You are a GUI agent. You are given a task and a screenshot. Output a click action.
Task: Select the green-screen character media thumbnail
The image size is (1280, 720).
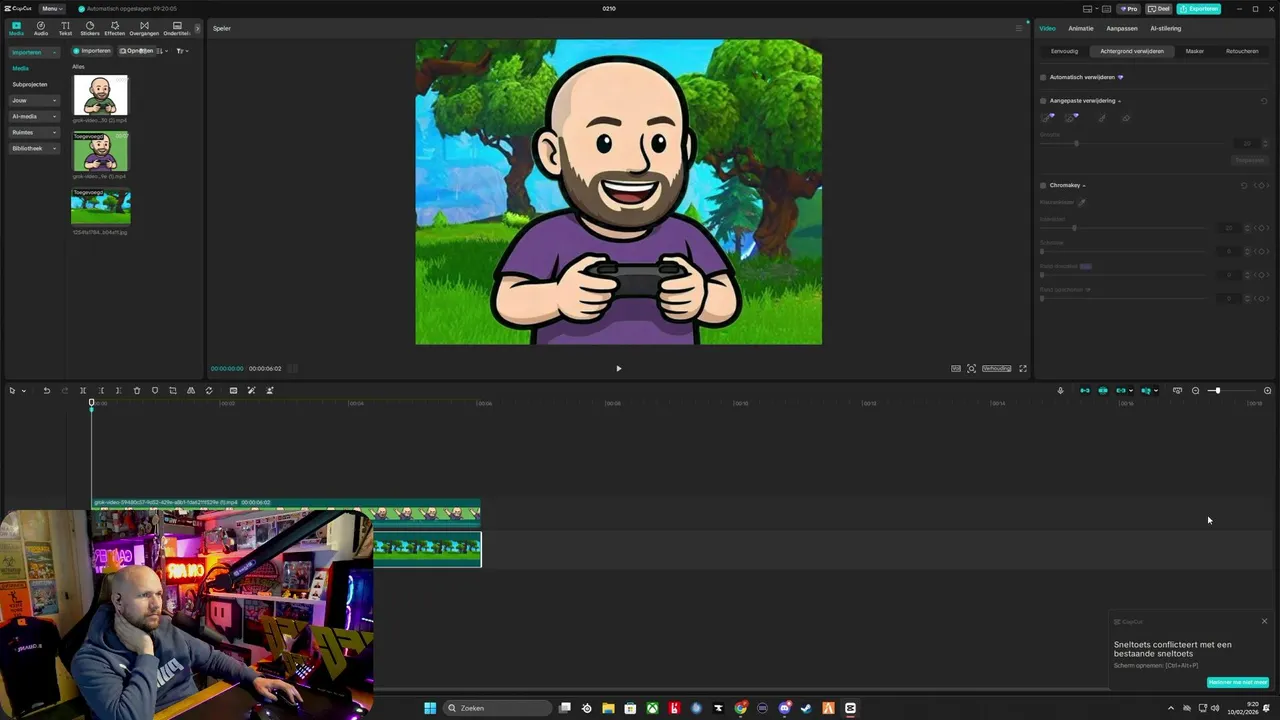(x=100, y=153)
